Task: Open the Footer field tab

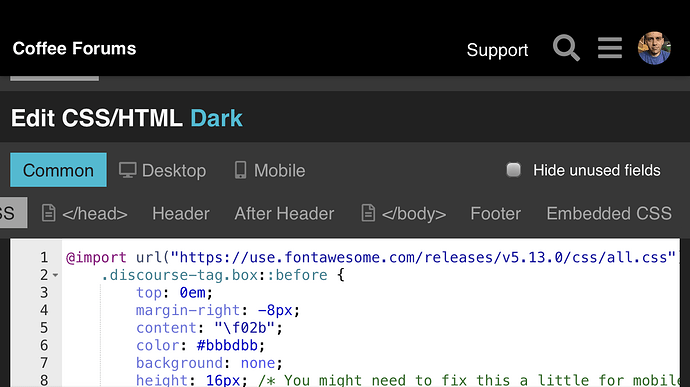Action: coord(495,214)
